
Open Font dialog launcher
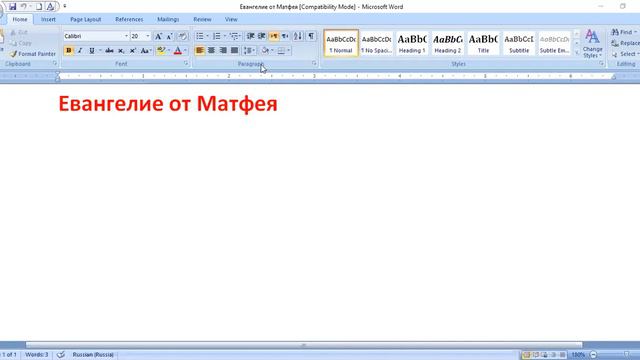186,64
